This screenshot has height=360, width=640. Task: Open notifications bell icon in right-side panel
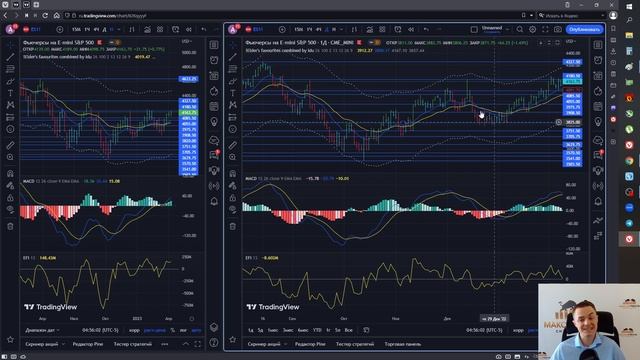pos(598,201)
